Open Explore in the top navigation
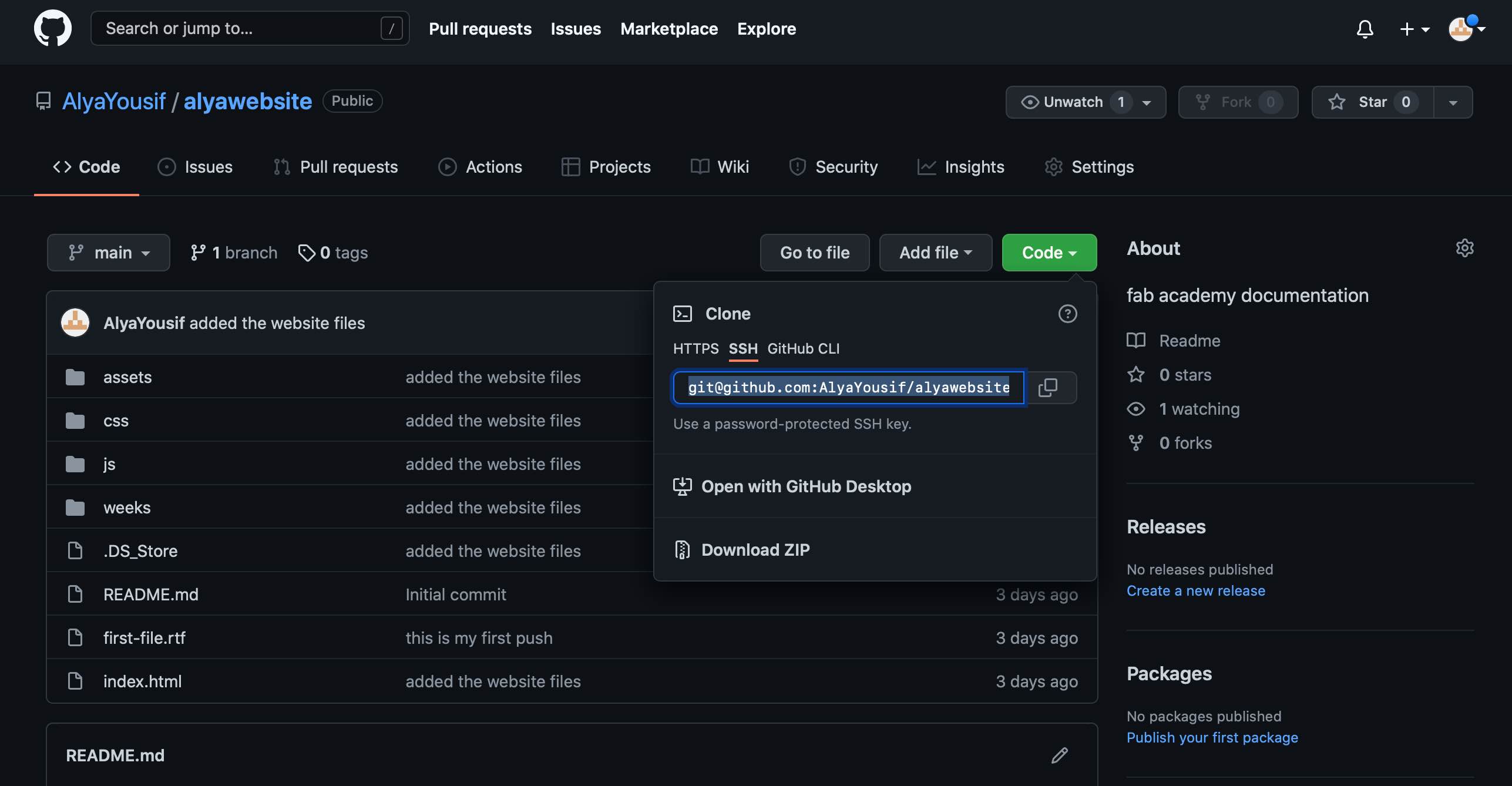 767,29
